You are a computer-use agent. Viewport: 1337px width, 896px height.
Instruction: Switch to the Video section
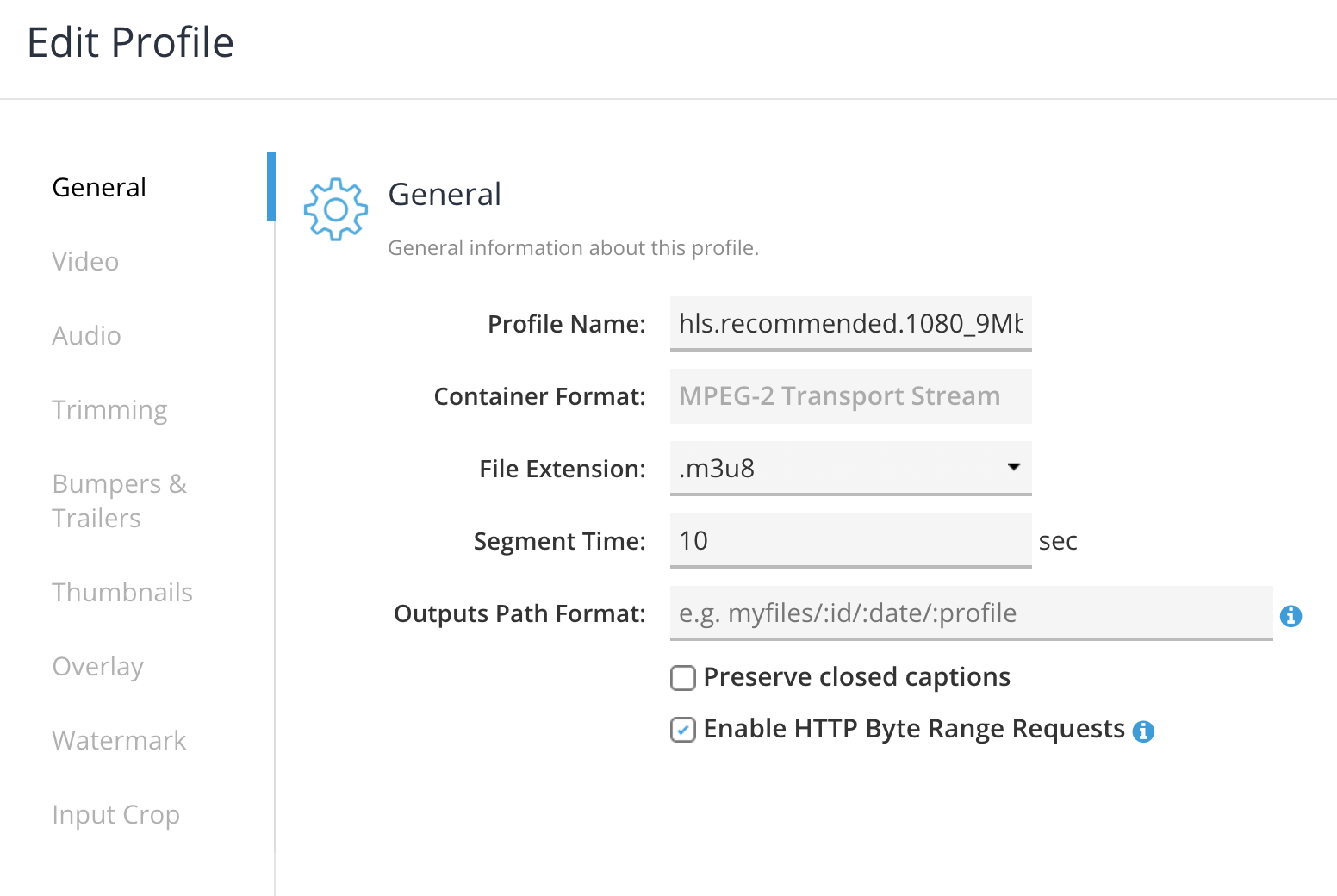(85, 261)
